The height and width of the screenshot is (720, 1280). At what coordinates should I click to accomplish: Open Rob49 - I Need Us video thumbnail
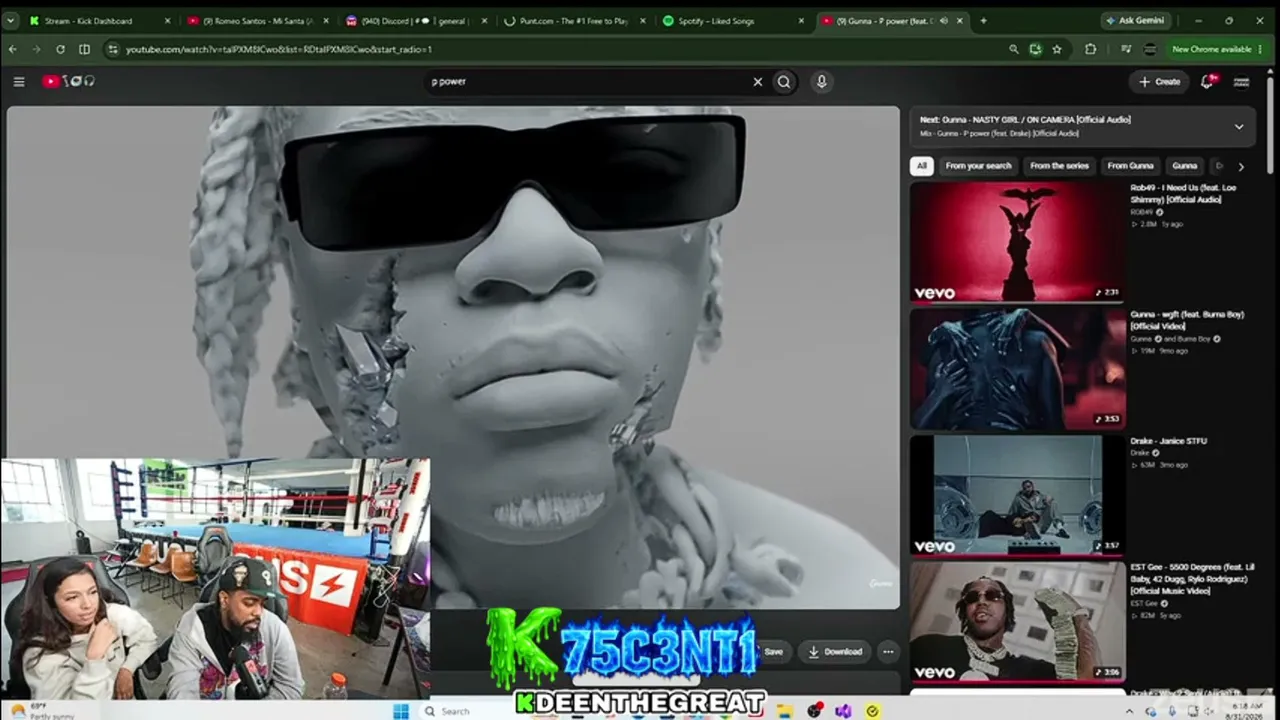click(x=1017, y=241)
